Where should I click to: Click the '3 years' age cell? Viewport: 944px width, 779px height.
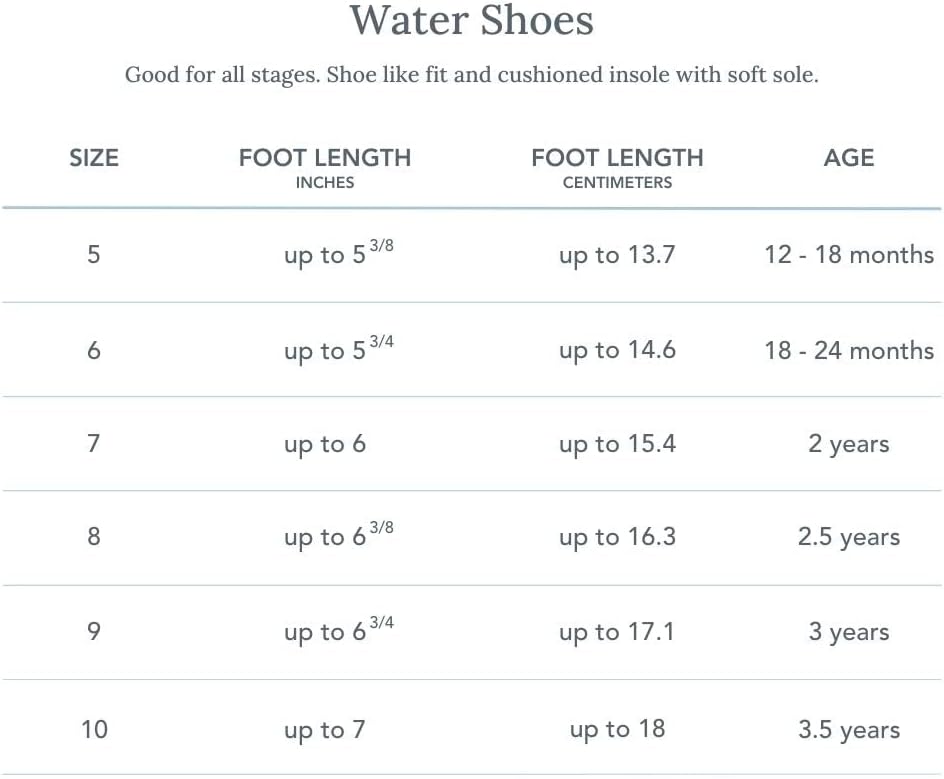coord(849,633)
